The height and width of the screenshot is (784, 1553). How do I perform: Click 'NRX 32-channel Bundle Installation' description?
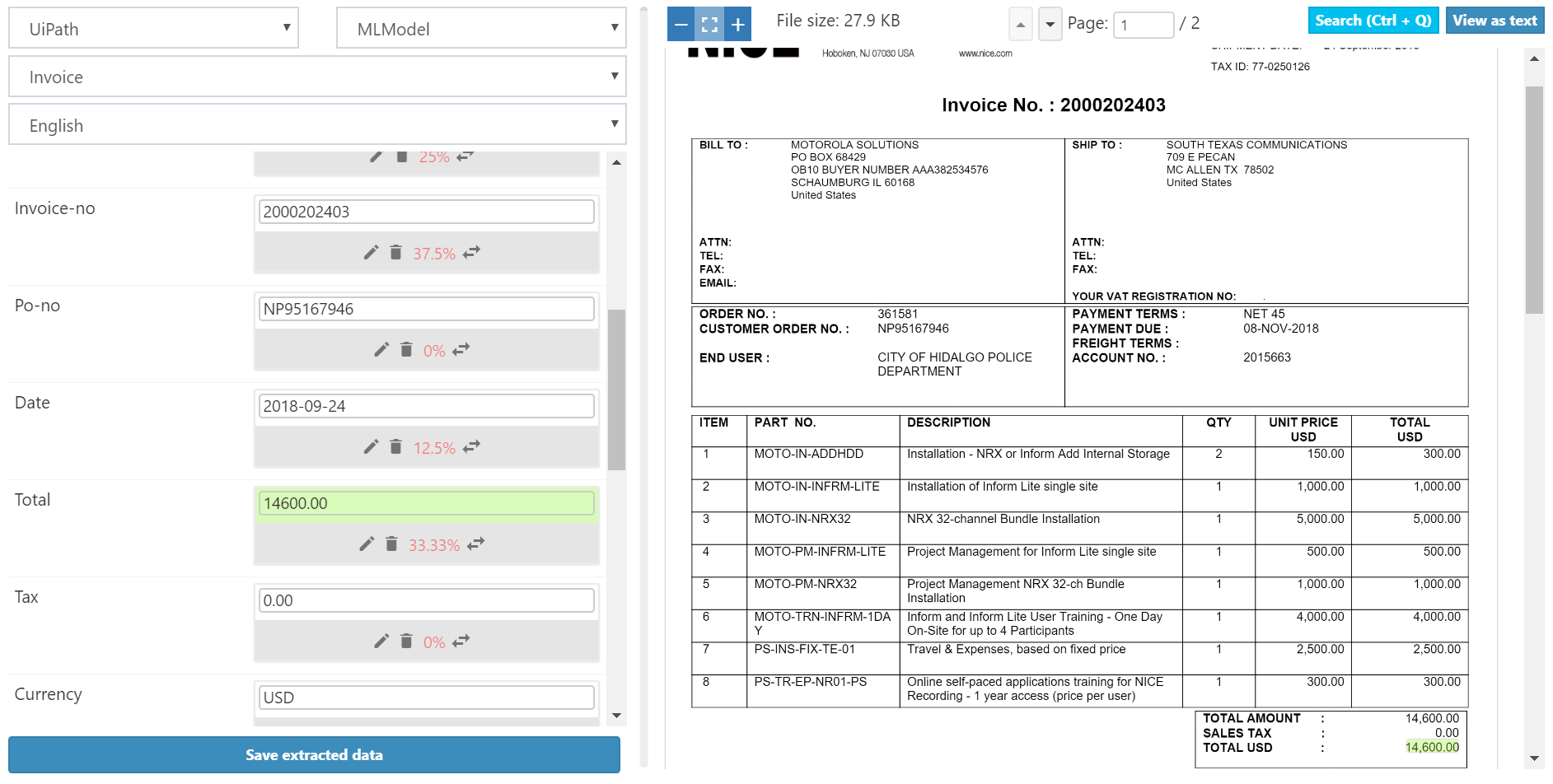(1003, 519)
